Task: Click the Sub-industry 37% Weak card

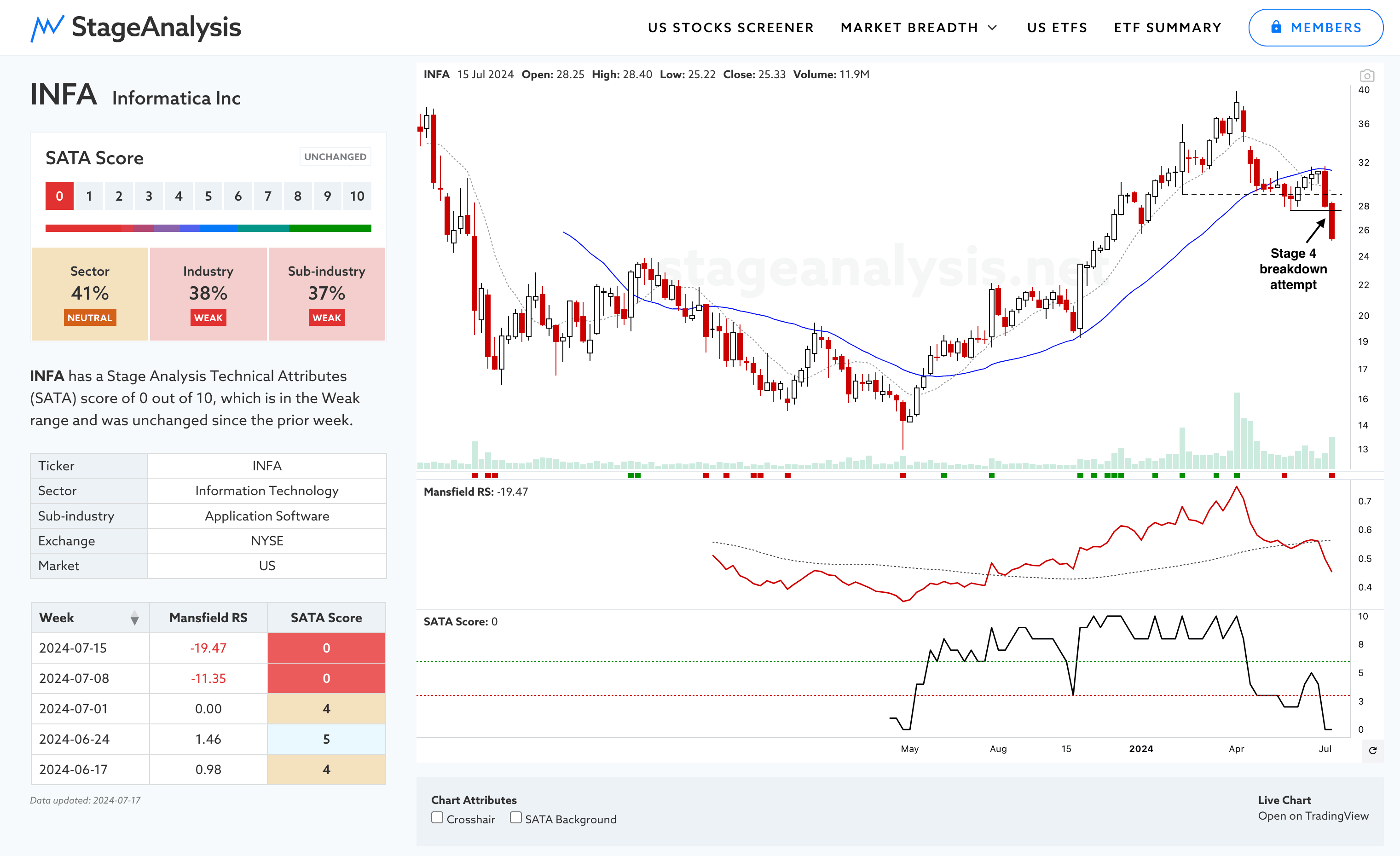Action: (x=327, y=294)
